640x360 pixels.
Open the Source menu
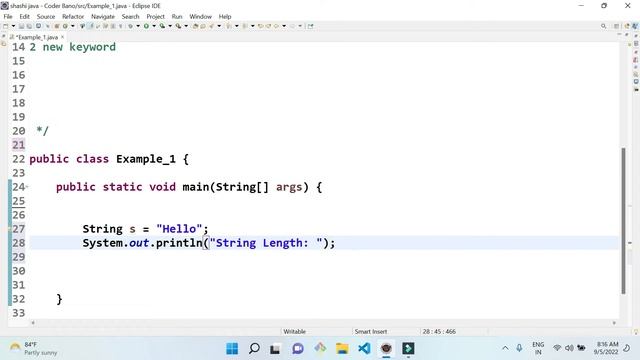46,17
